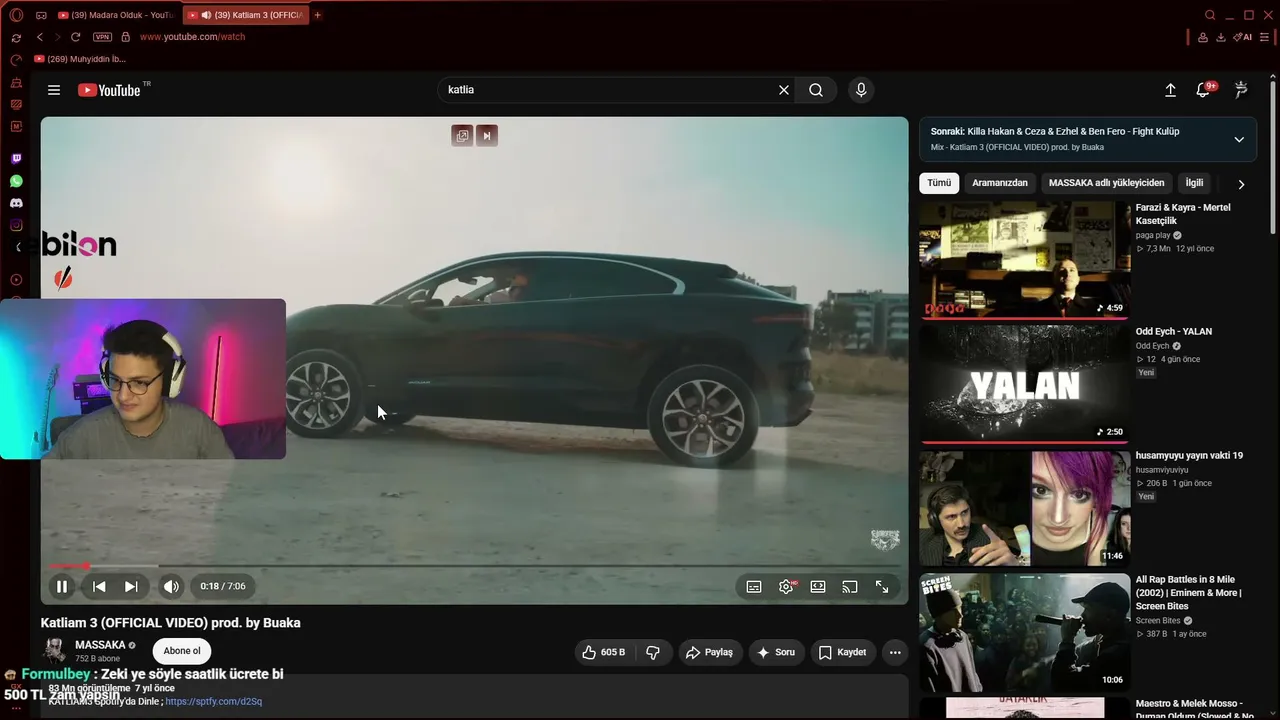Image resolution: width=1280 pixels, height=720 pixels.
Task: Open the Opera AI assistant icon
Action: (x=1243, y=37)
